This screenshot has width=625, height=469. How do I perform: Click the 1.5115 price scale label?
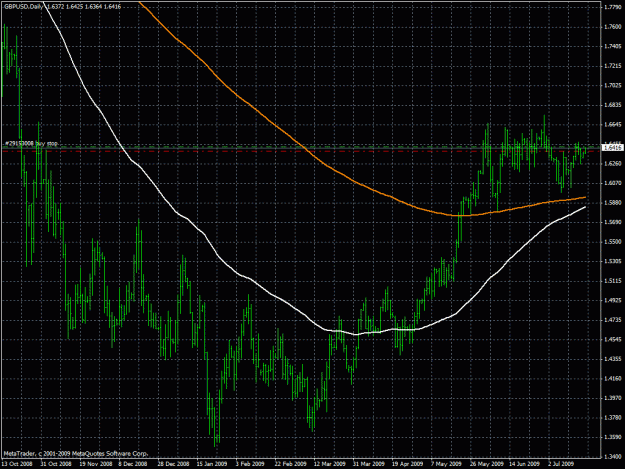pos(613,281)
